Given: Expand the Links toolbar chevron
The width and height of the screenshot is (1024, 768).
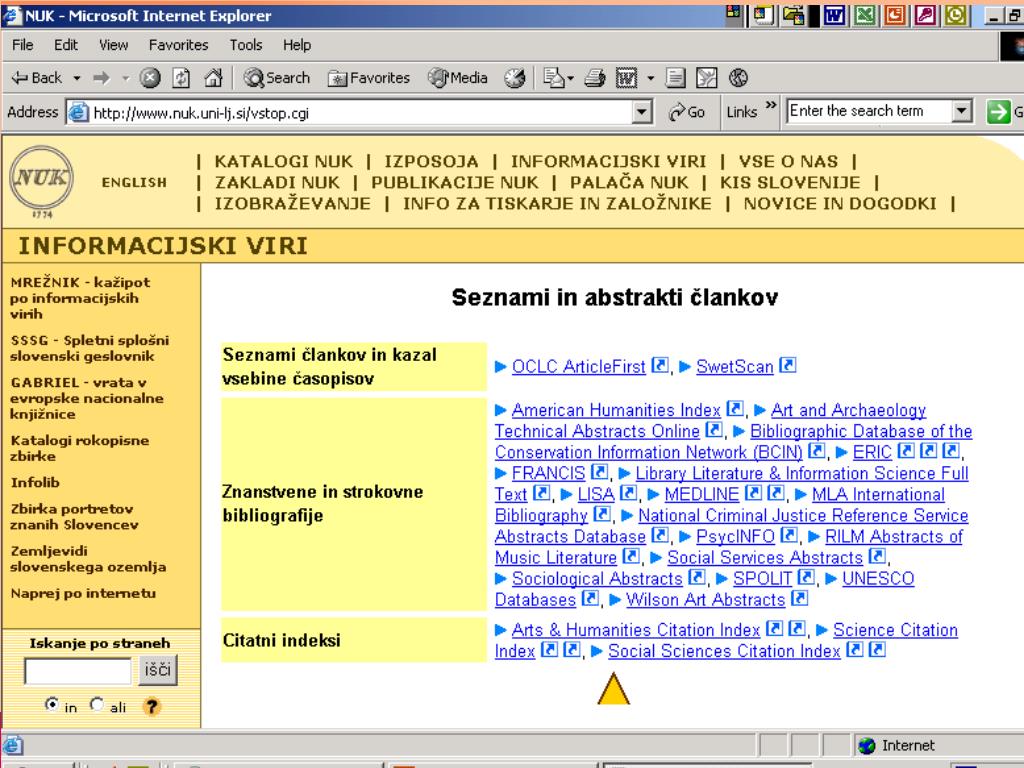Looking at the screenshot, I should coord(771,105).
